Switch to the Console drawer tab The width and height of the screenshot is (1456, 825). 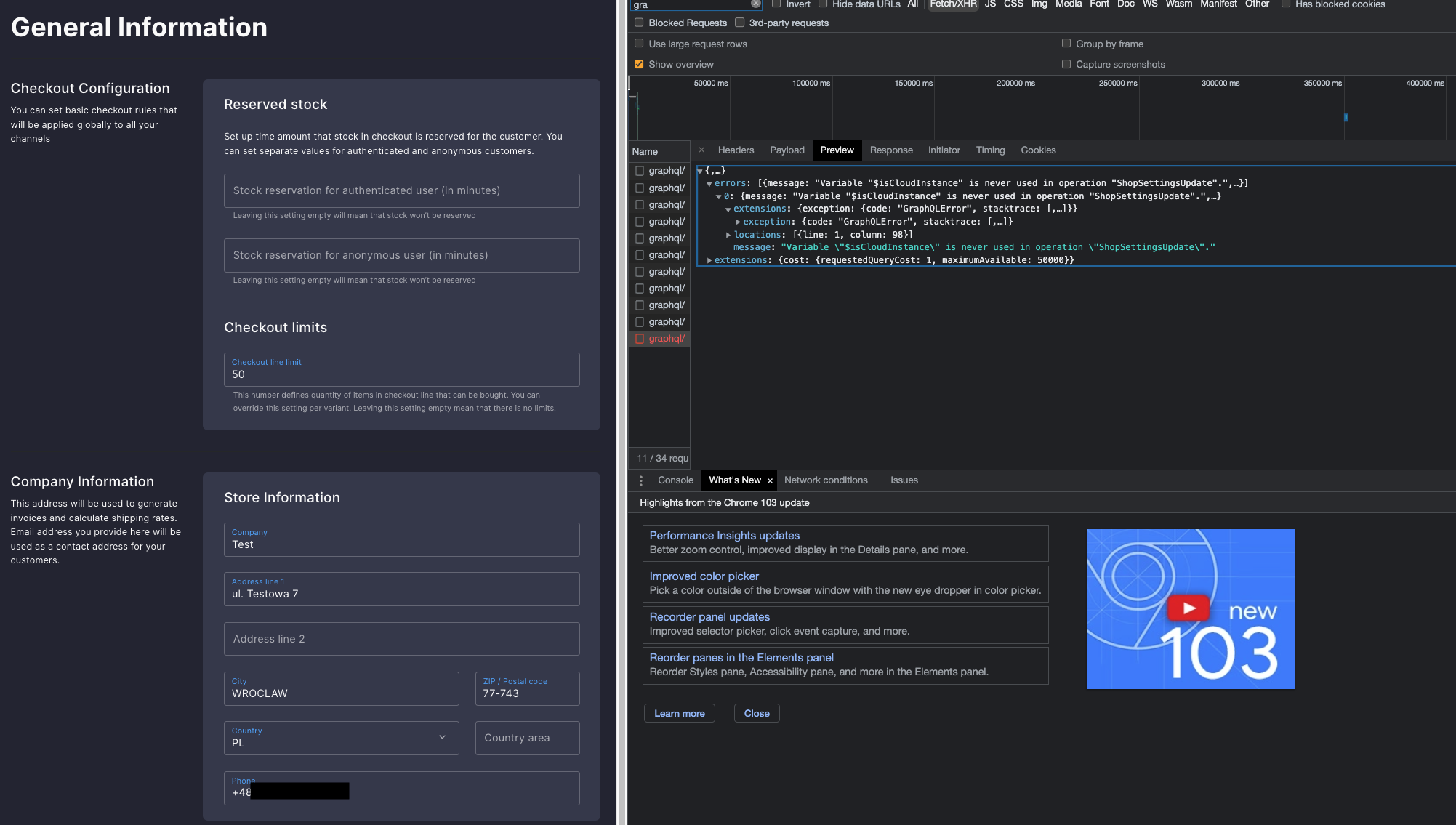coord(675,480)
